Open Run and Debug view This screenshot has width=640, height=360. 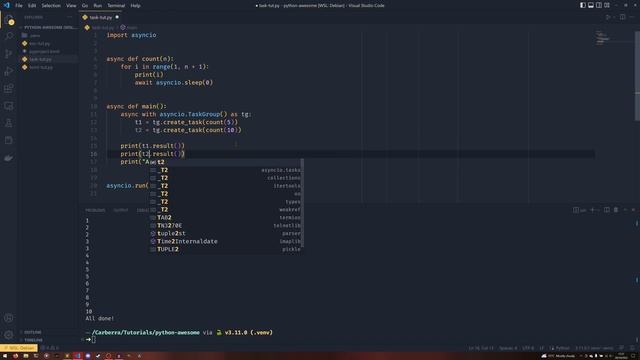pos(9,71)
